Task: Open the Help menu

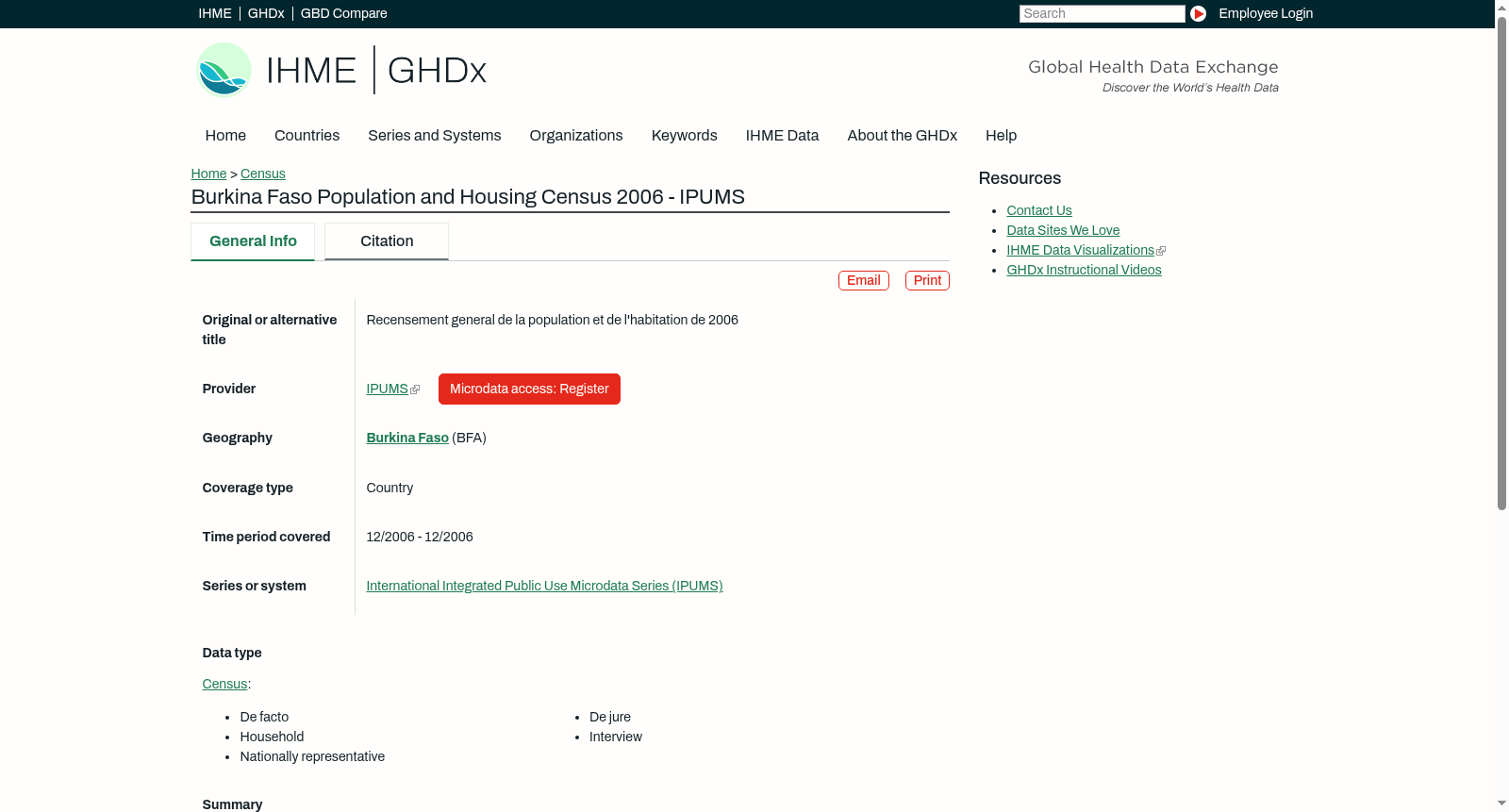Action: click(x=1002, y=136)
